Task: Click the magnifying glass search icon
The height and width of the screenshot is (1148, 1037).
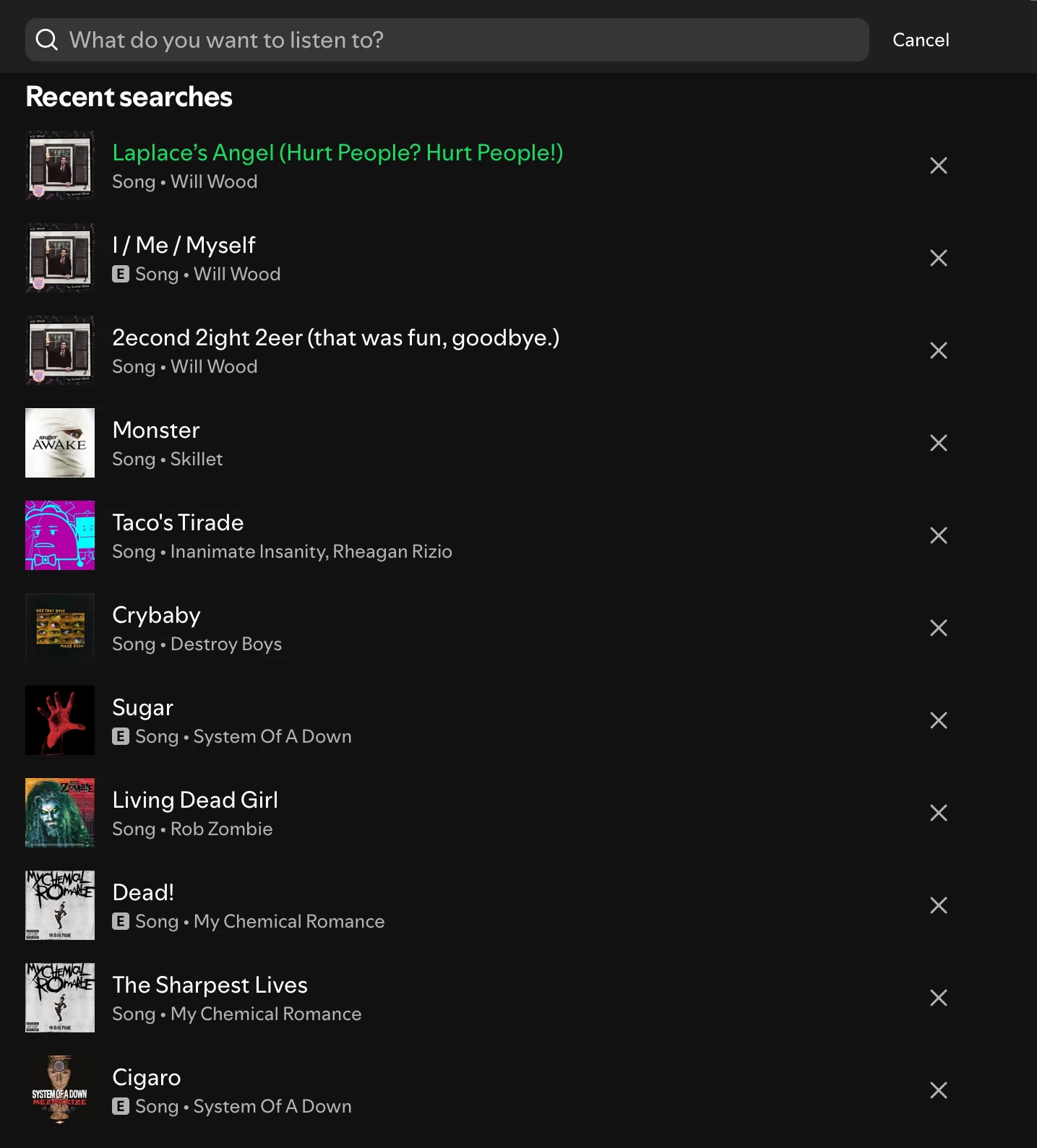Action: pyautogui.click(x=46, y=40)
